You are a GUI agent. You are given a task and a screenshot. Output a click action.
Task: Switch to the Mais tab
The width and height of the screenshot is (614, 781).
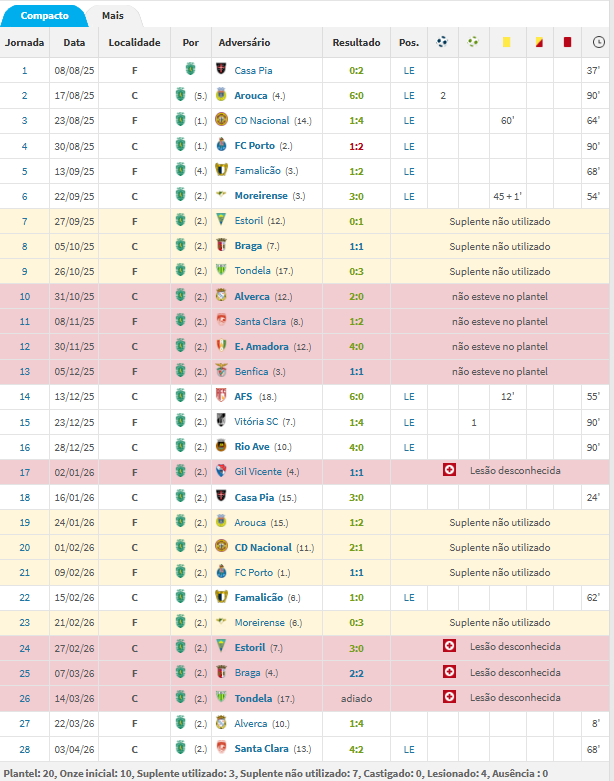click(x=113, y=16)
